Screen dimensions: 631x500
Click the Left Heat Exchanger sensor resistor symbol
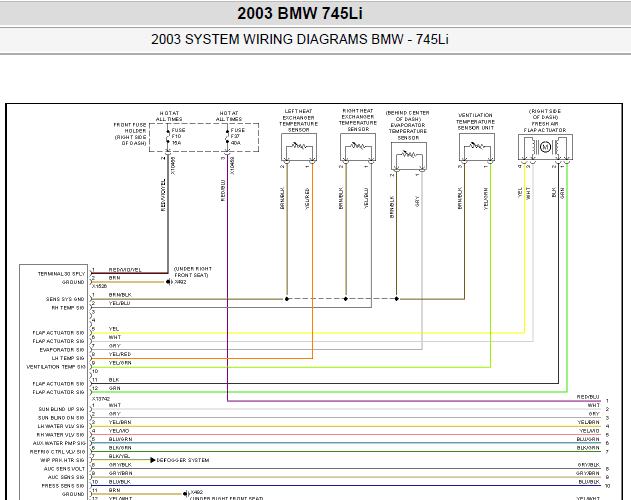click(x=299, y=147)
